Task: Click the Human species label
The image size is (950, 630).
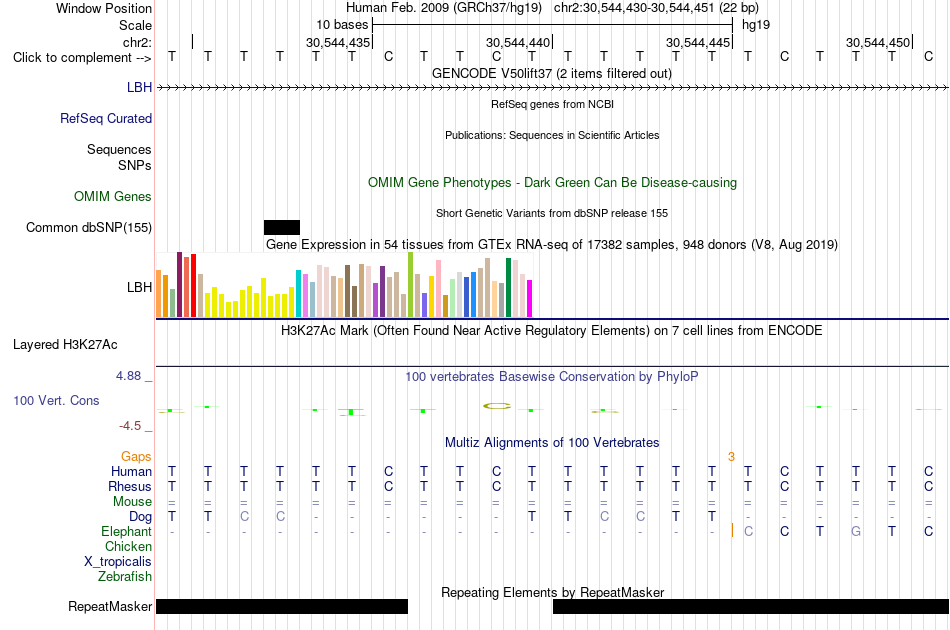Action: pyautogui.click(x=131, y=471)
